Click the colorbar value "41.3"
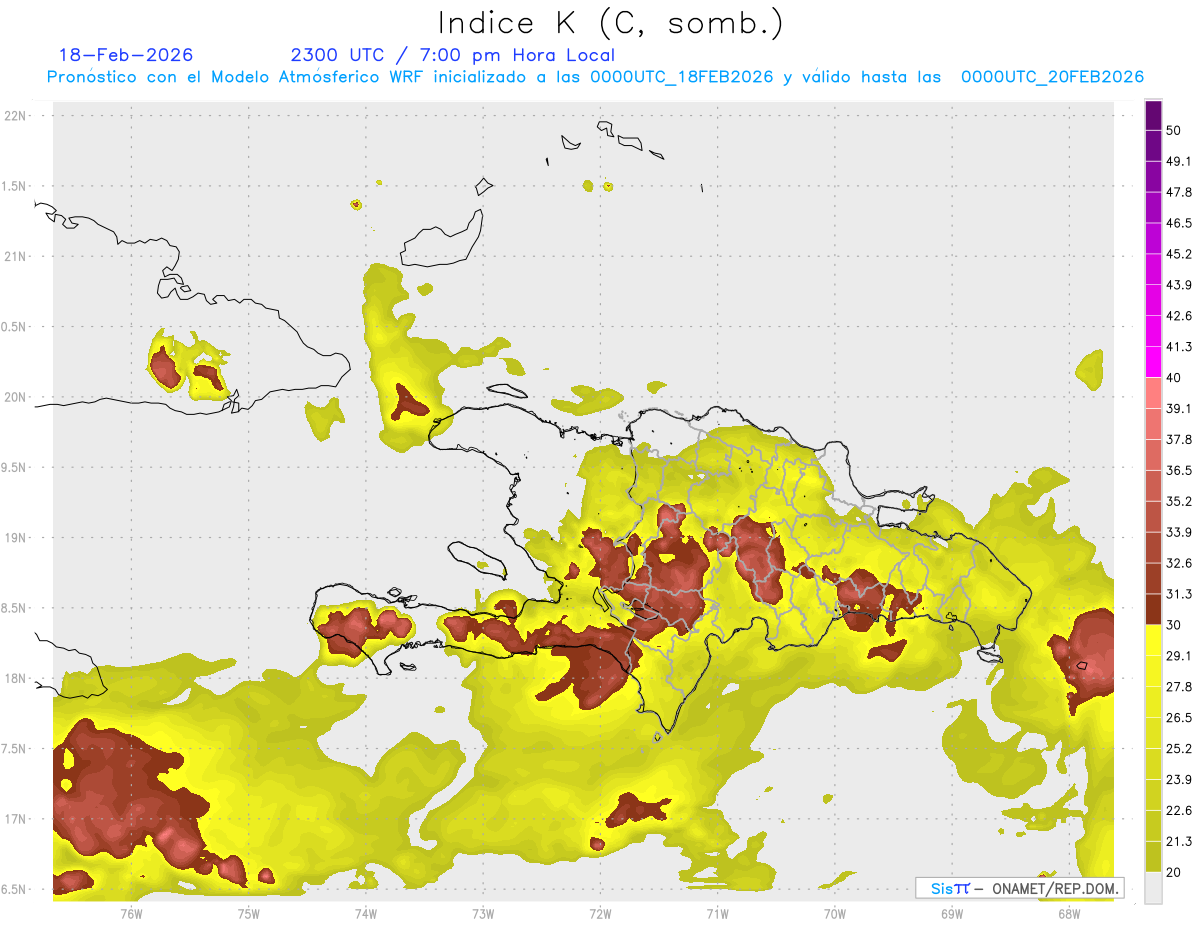 [x=1178, y=347]
